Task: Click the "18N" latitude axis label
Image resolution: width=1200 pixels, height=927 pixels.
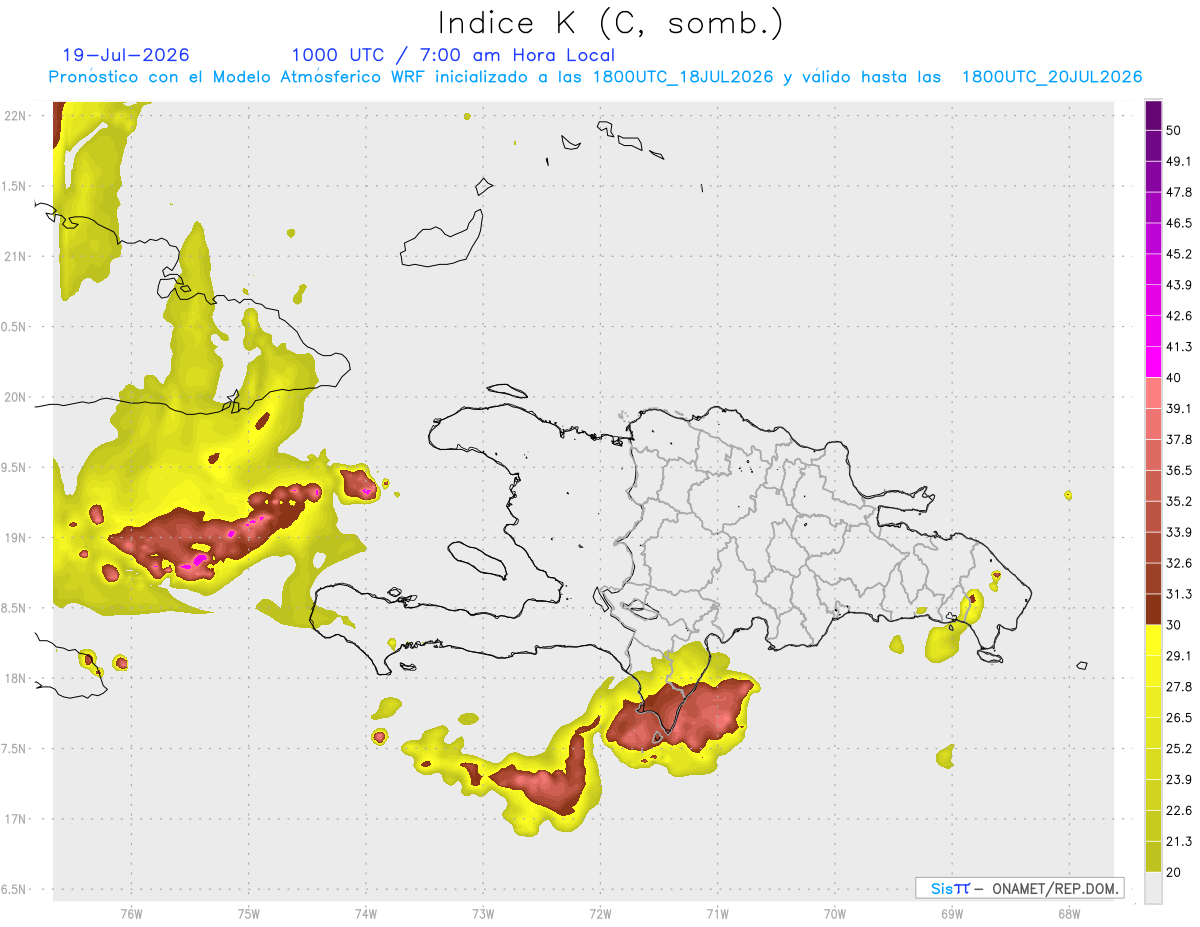Action: click(15, 678)
